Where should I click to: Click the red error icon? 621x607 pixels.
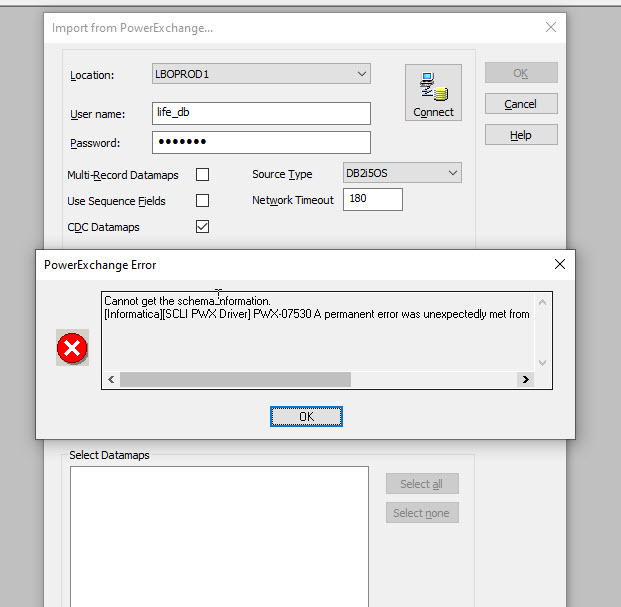point(72,347)
